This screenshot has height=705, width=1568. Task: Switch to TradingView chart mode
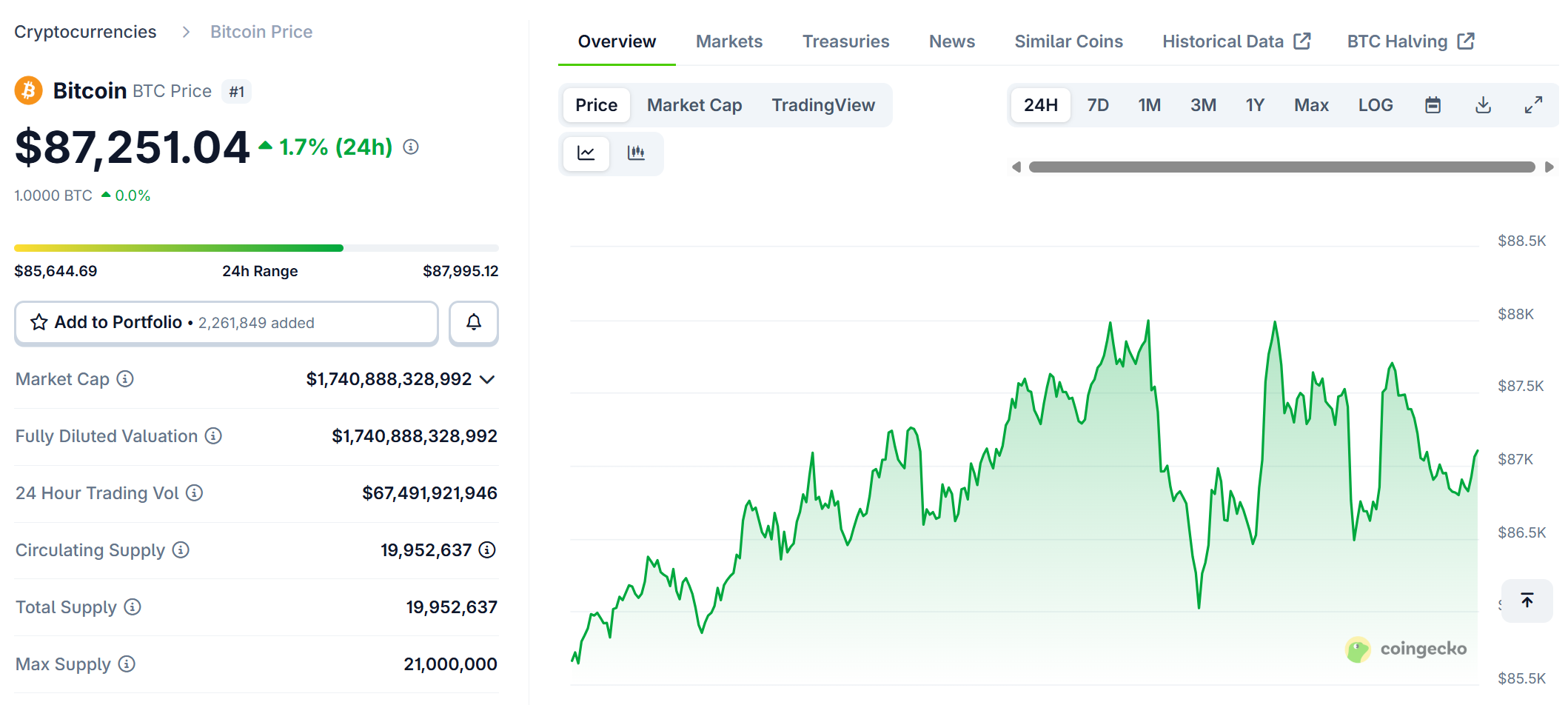823,104
